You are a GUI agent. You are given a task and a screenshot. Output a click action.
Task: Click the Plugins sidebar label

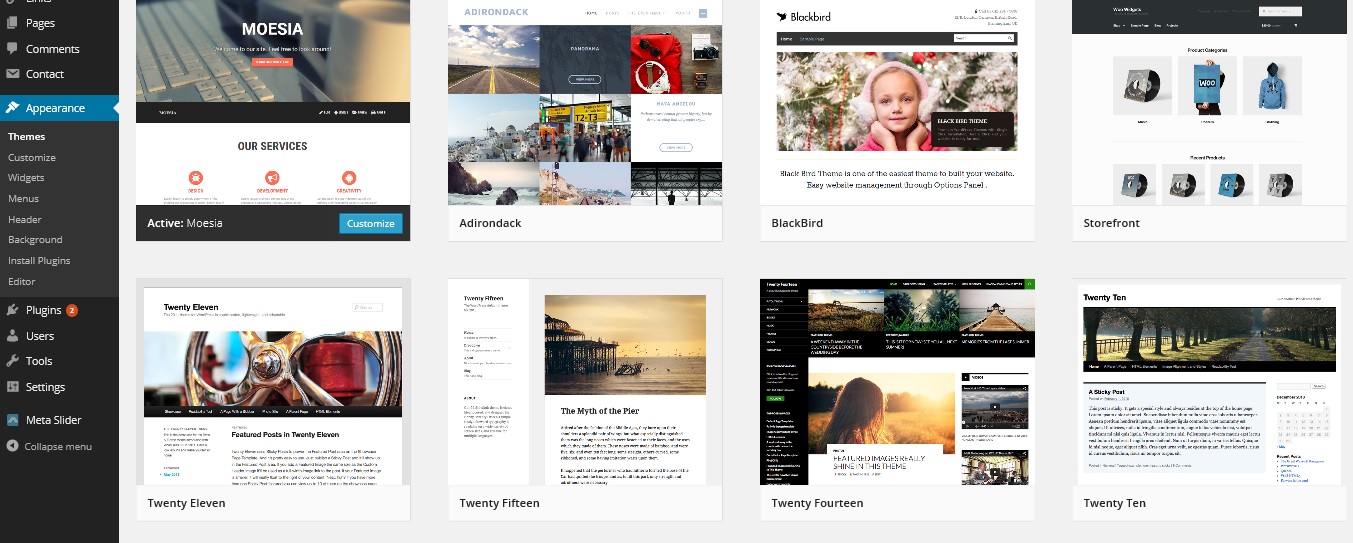44,310
